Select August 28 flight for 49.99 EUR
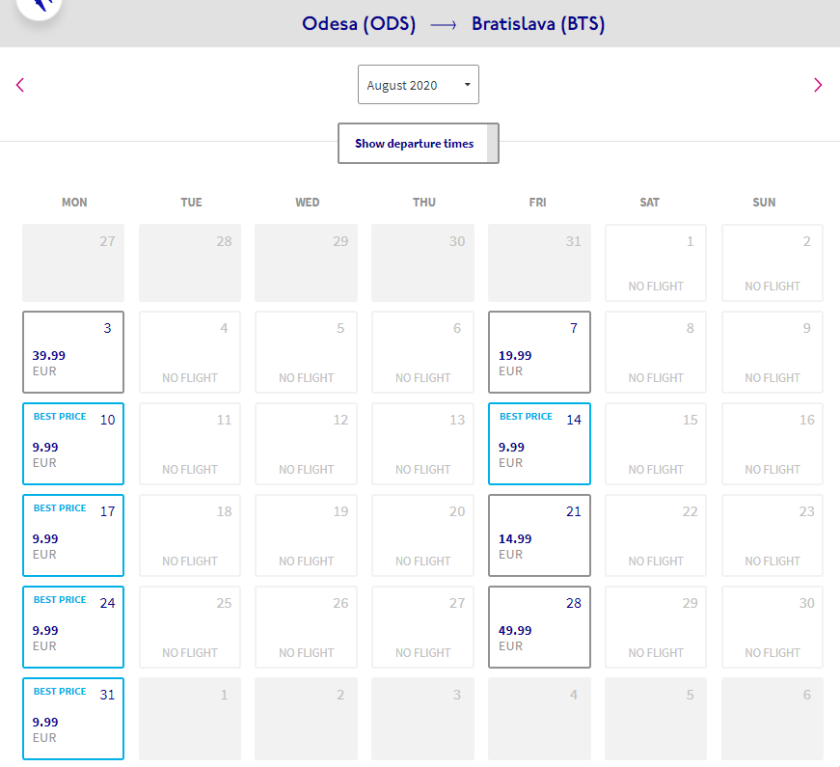The height and width of the screenshot is (767, 840). point(539,627)
